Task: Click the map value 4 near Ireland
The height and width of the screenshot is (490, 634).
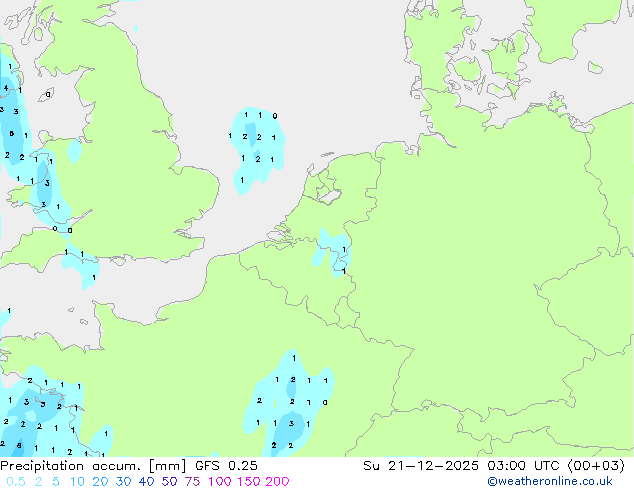Action: coord(6,88)
